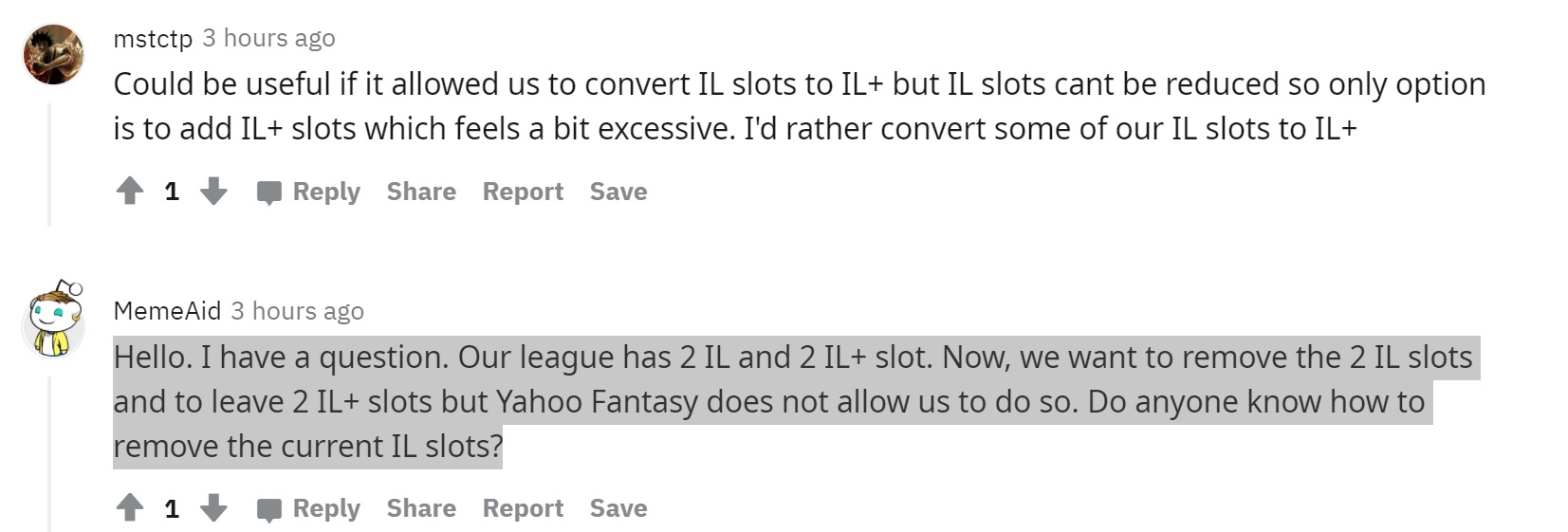
Task: Save MemeAid's comment
Action: [x=618, y=508]
